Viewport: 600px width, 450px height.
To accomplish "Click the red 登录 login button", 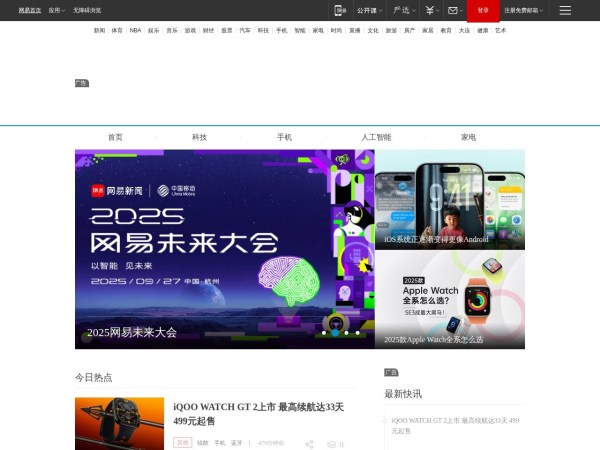I will (483, 10).
